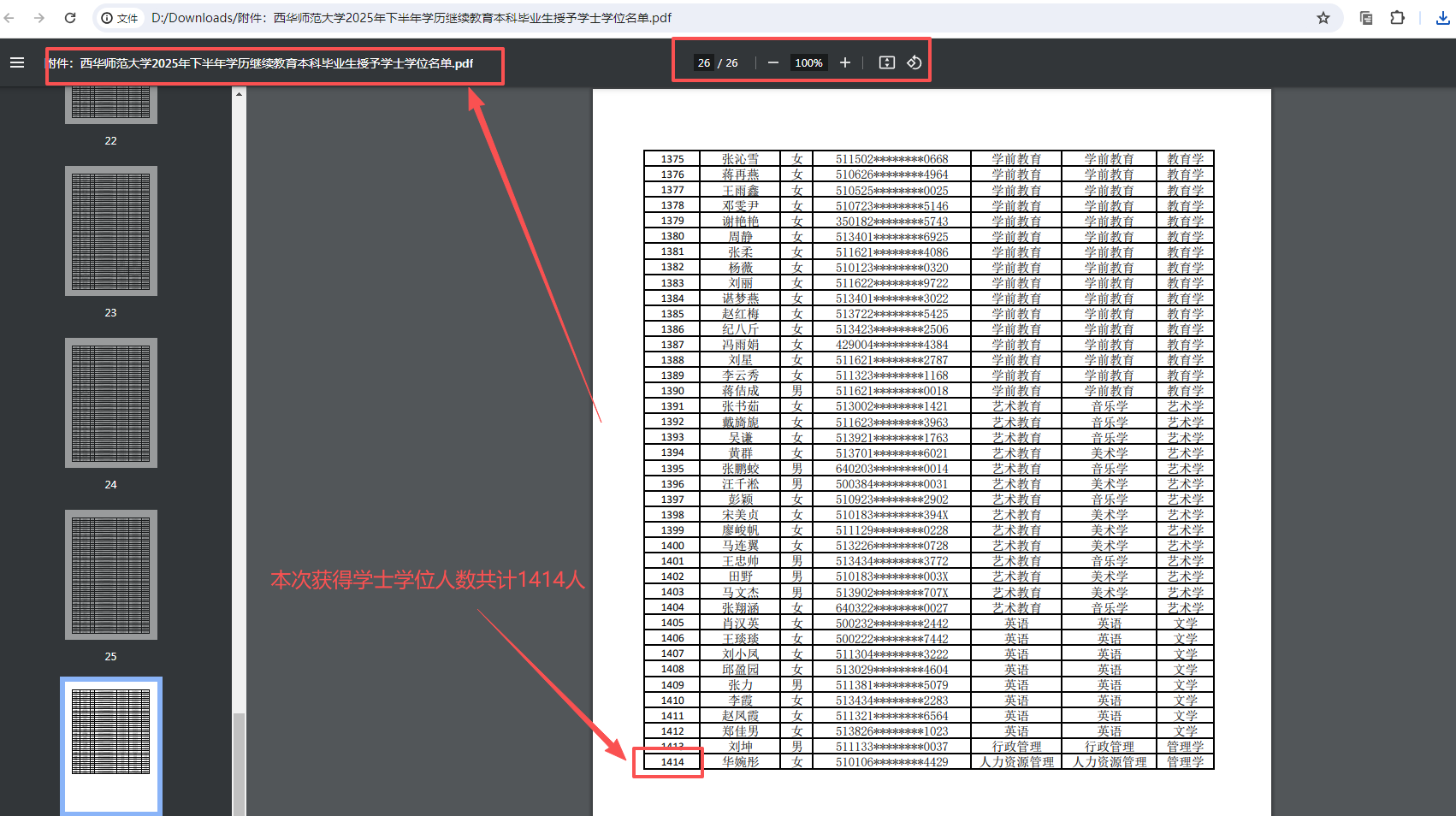Click the fit to page icon

887,62
